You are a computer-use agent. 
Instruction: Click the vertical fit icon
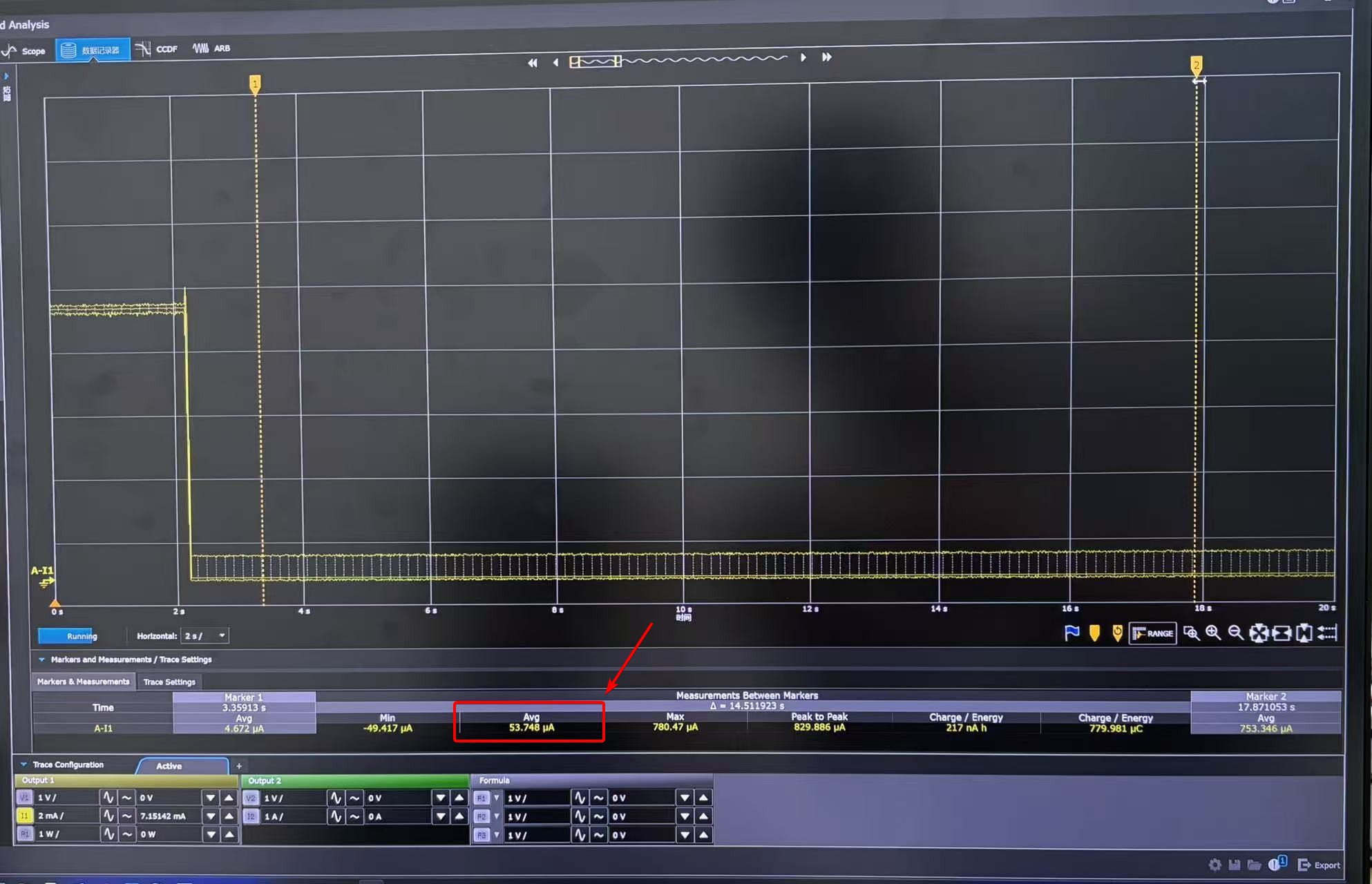1304,633
